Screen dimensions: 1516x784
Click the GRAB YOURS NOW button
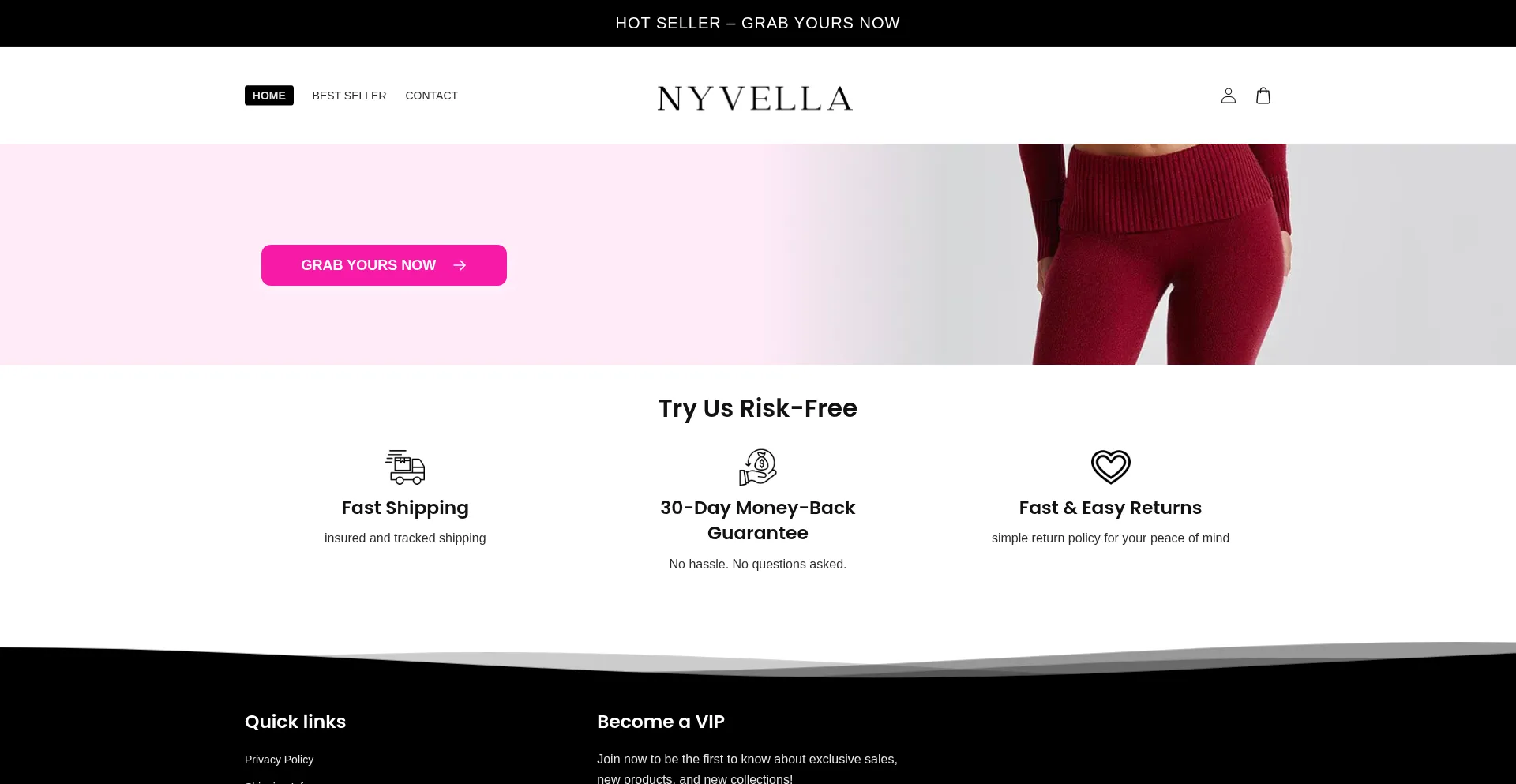coord(384,265)
